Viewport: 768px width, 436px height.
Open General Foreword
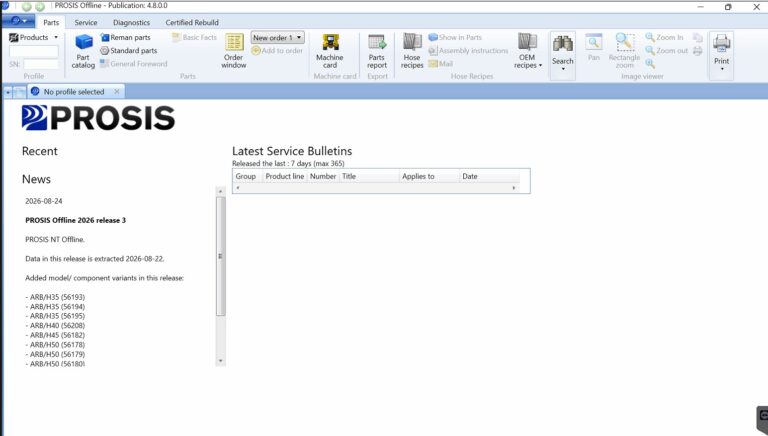pos(134,64)
